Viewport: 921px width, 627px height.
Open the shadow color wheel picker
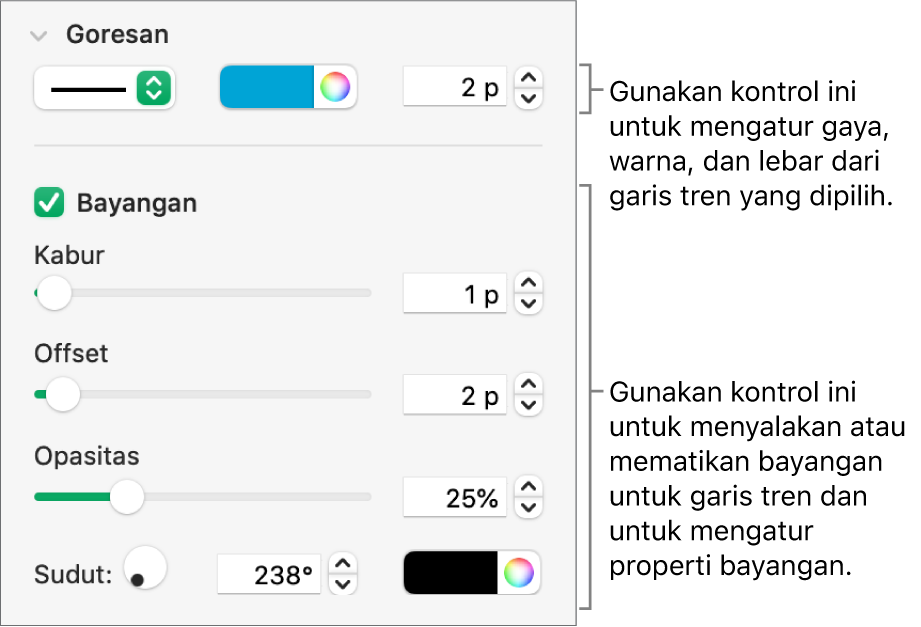coord(519,573)
